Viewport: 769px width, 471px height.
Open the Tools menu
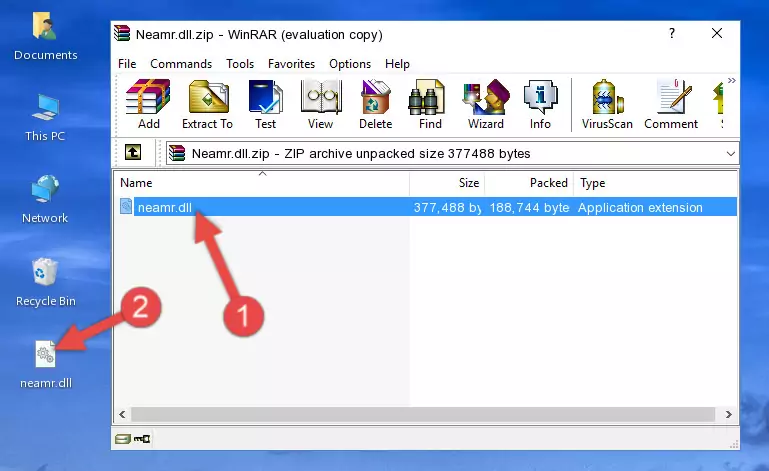[240, 64]
